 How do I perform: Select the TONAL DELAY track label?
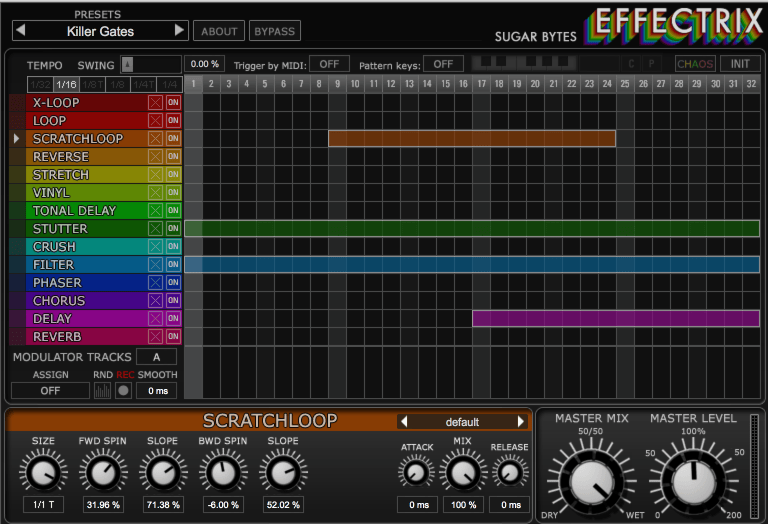tap(74, 211)
